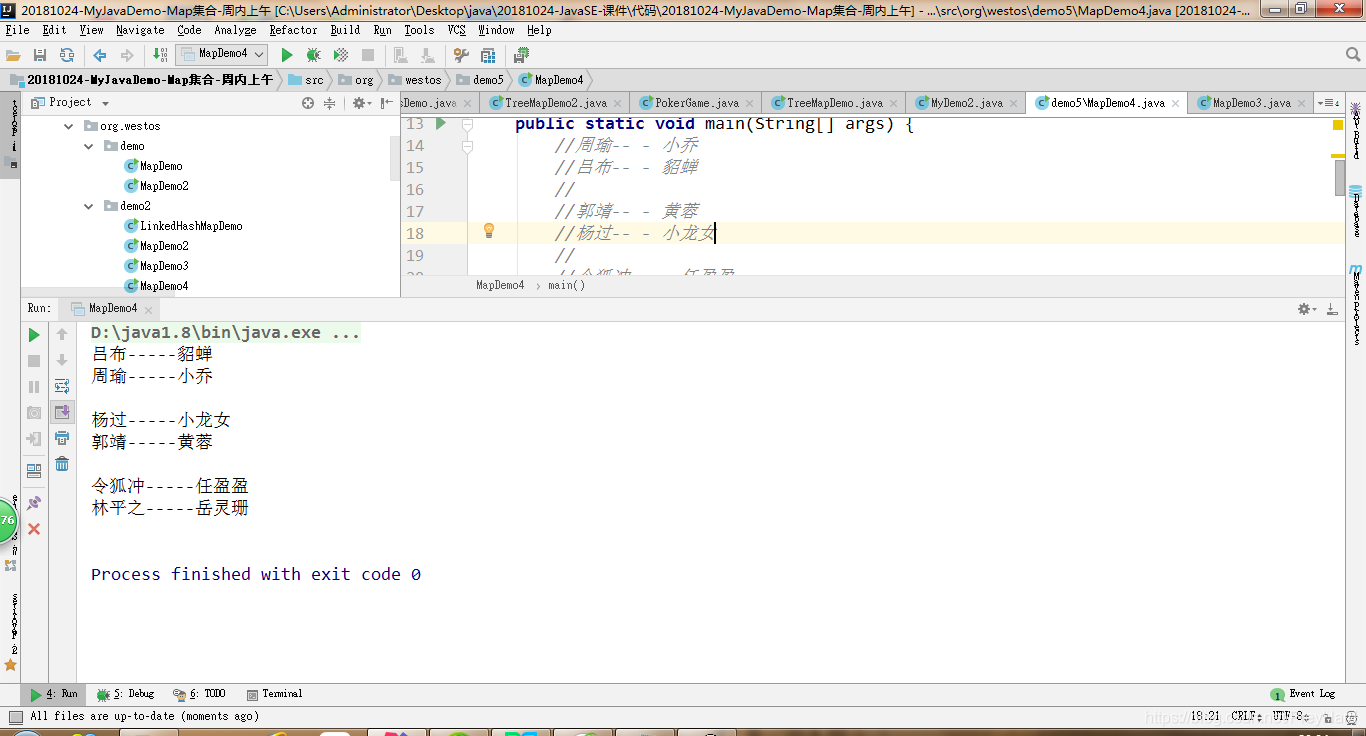This screenshot has height=736, width=1366.
Task: Switch to the MapDemo3.java tab
Action: [x=1251, y=103]
